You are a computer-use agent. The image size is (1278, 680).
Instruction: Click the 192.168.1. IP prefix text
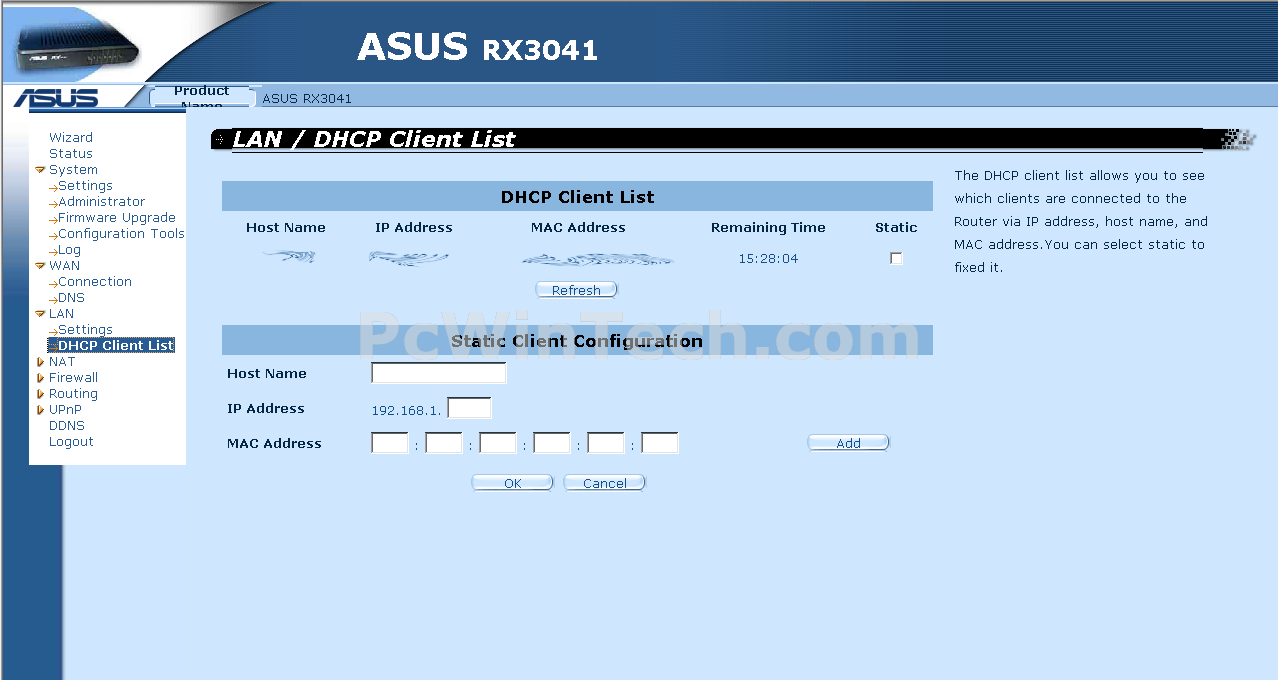coord(406,410)
